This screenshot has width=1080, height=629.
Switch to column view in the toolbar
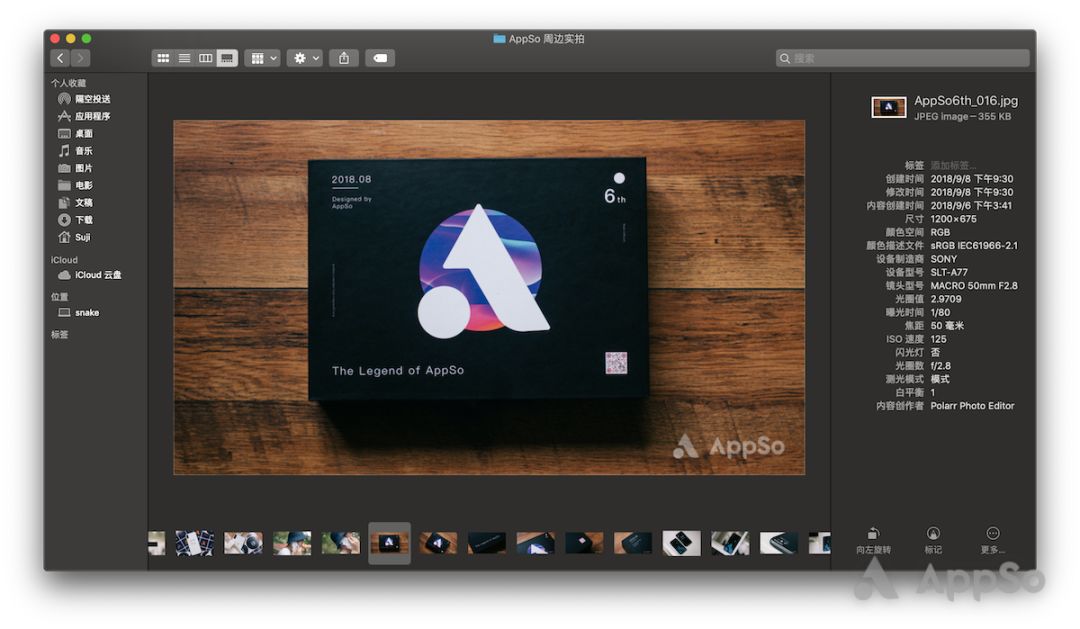click(205, 58)
